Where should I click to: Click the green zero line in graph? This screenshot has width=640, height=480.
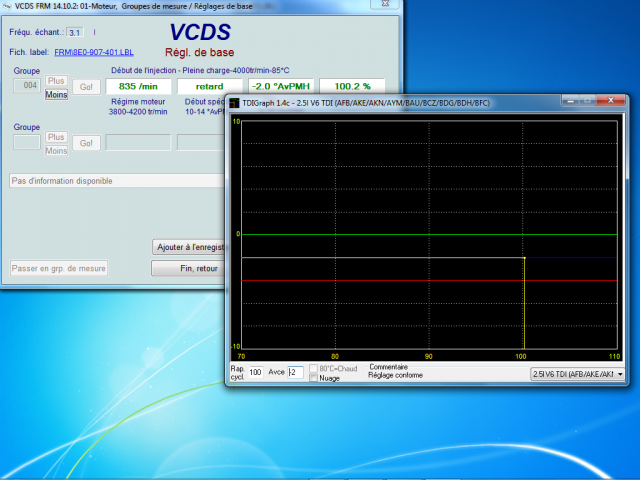(429, 235)
